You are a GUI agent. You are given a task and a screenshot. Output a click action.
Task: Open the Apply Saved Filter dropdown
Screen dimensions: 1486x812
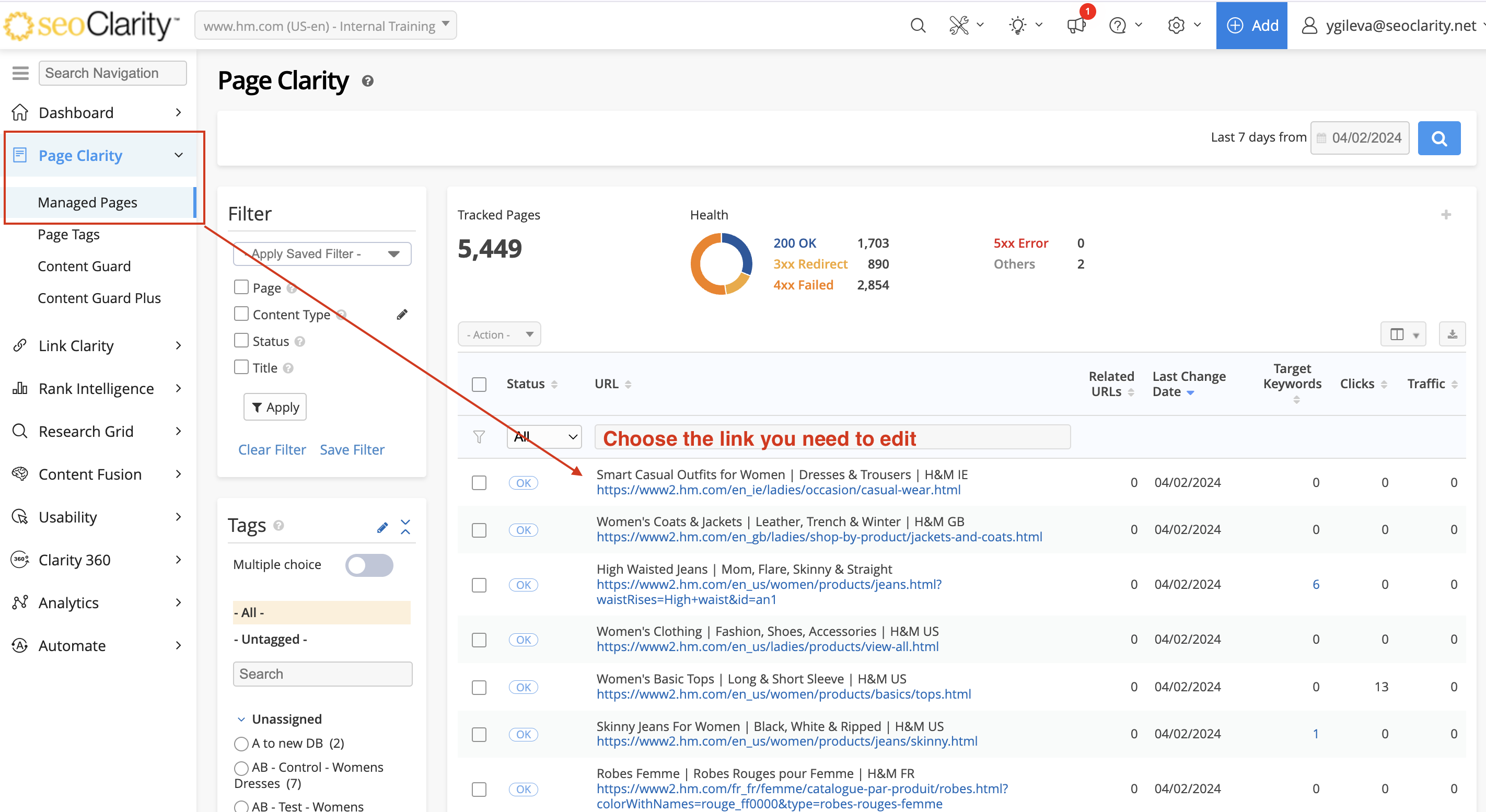[322, 254]
